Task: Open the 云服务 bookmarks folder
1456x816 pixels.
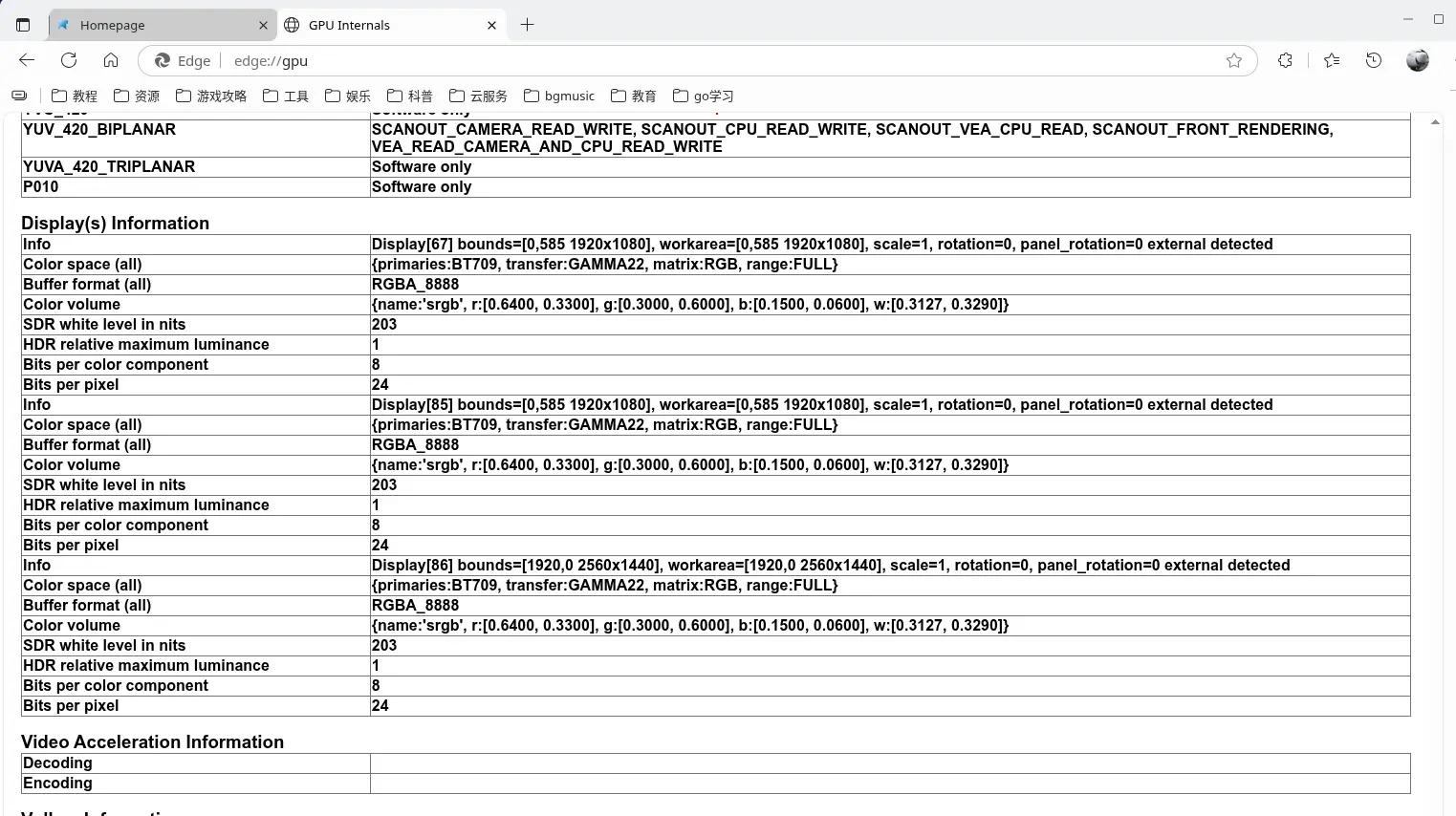Action: (x=479, y=96)
